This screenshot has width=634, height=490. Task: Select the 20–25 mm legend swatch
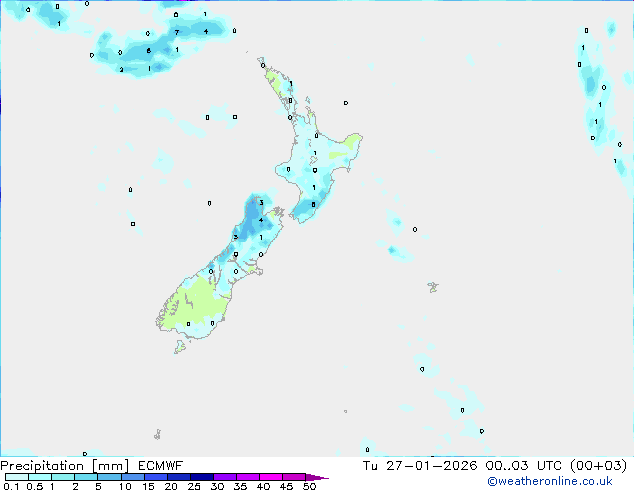178,477
